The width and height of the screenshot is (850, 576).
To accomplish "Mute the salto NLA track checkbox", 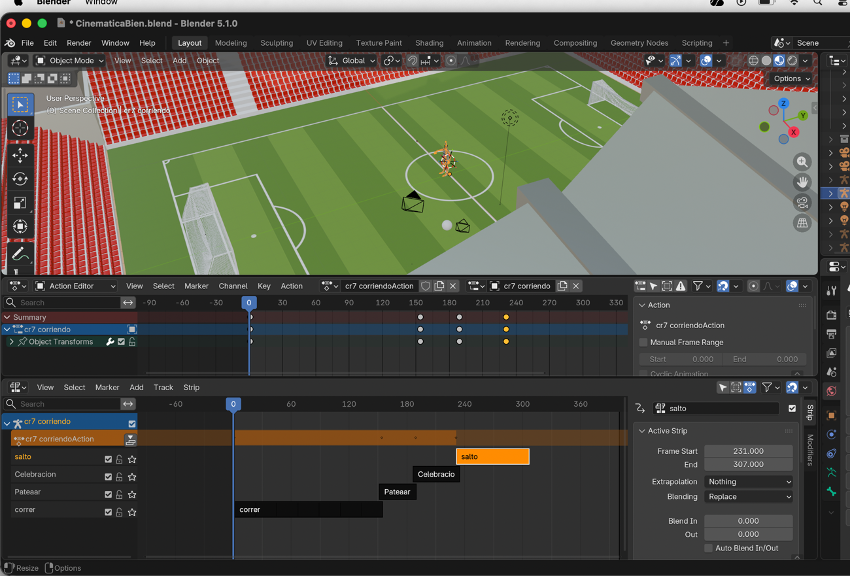I will tap(108, 458).
